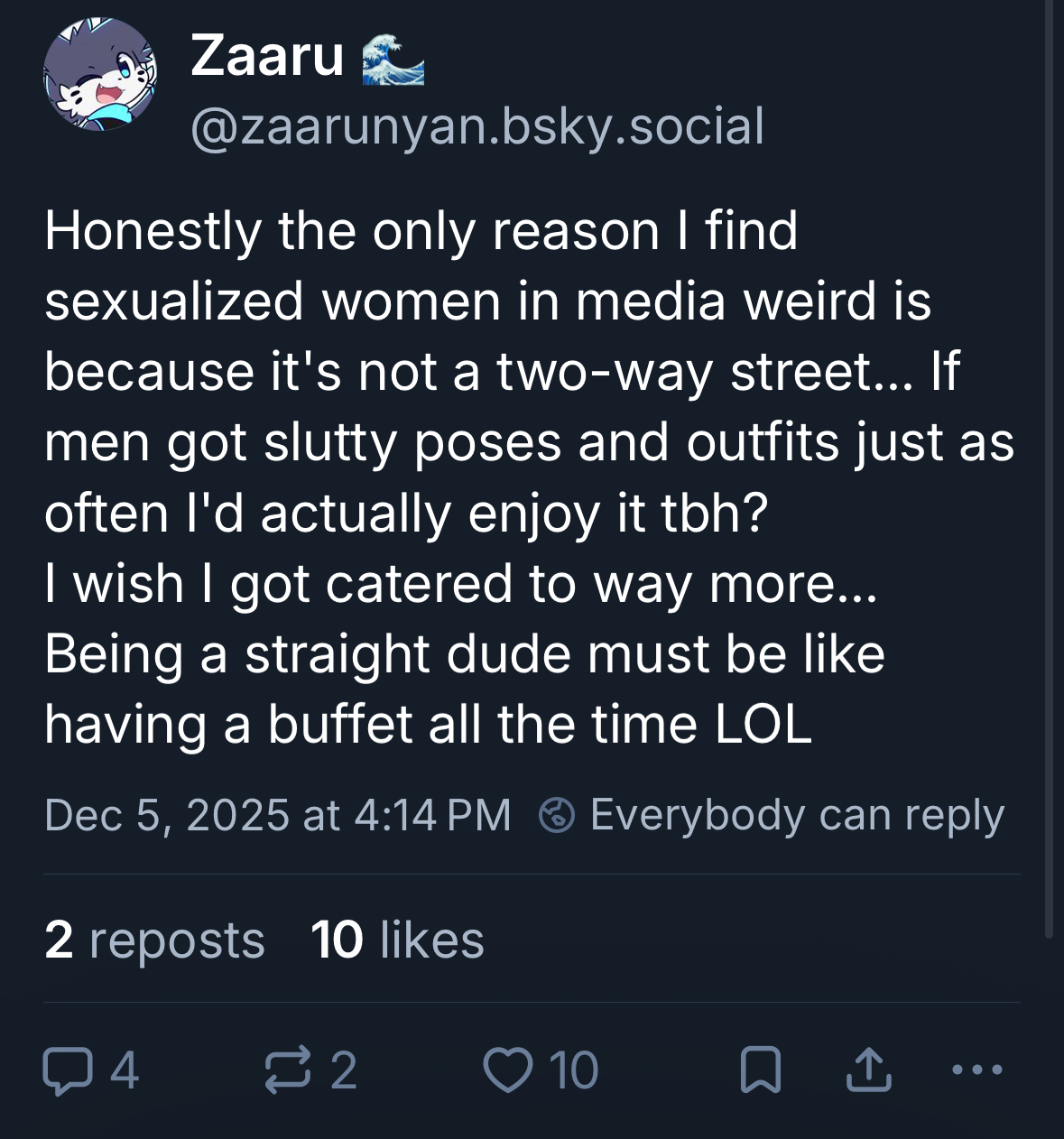Open Zaaru's profile avatar picture
1064x1139 pixels.
pos(100,75)
